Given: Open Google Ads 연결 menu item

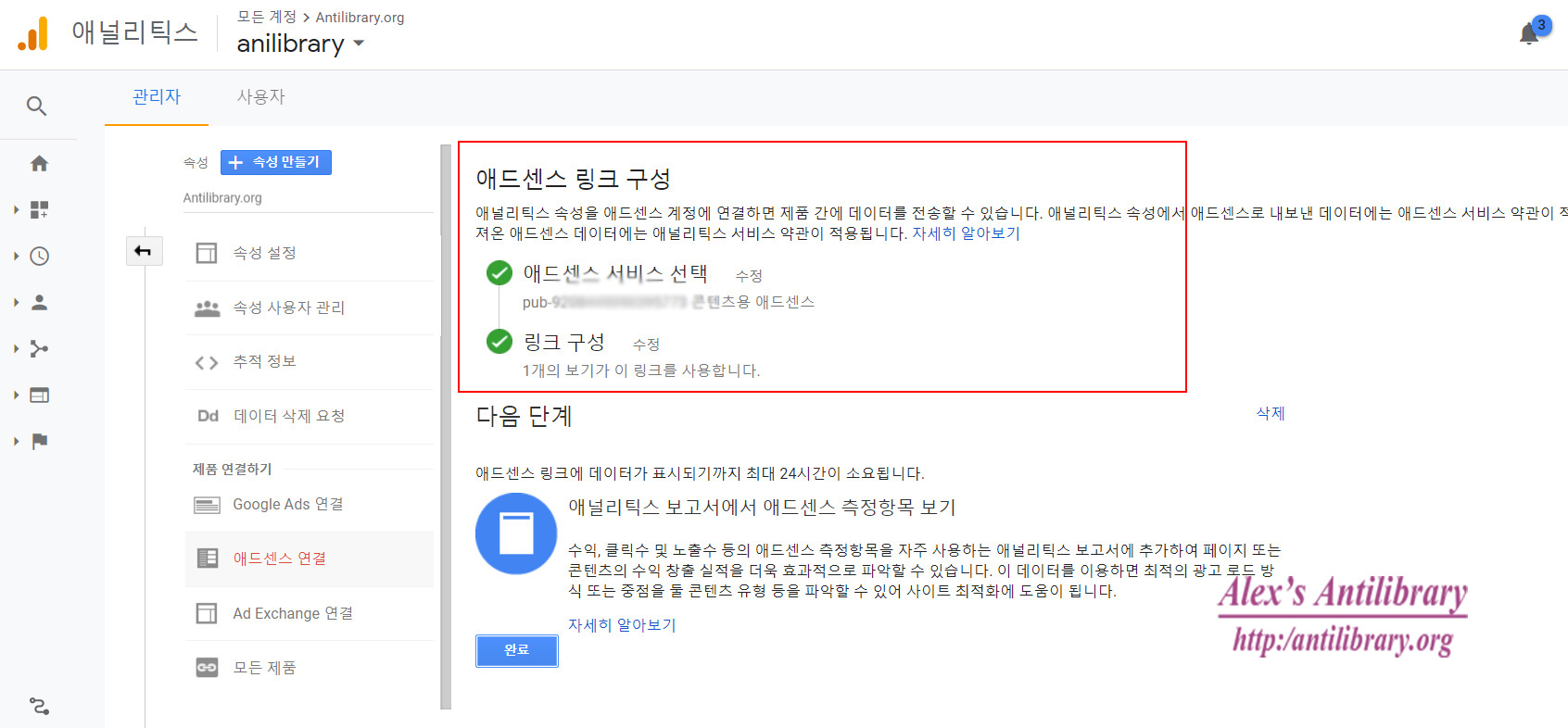Looking at the screenshot, I should point(310,505).
